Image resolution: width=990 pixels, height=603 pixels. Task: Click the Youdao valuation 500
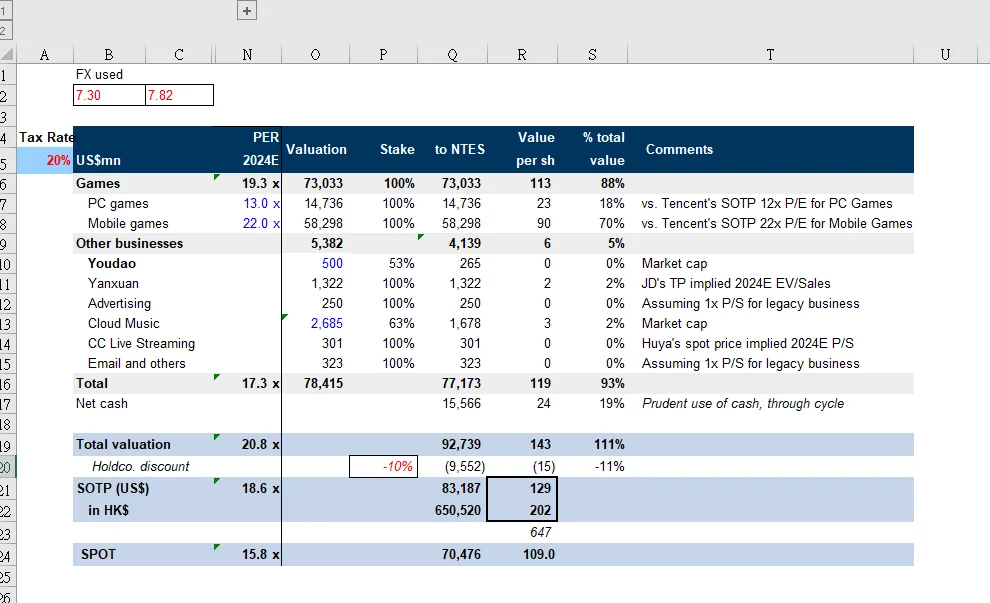pos(315,263)
